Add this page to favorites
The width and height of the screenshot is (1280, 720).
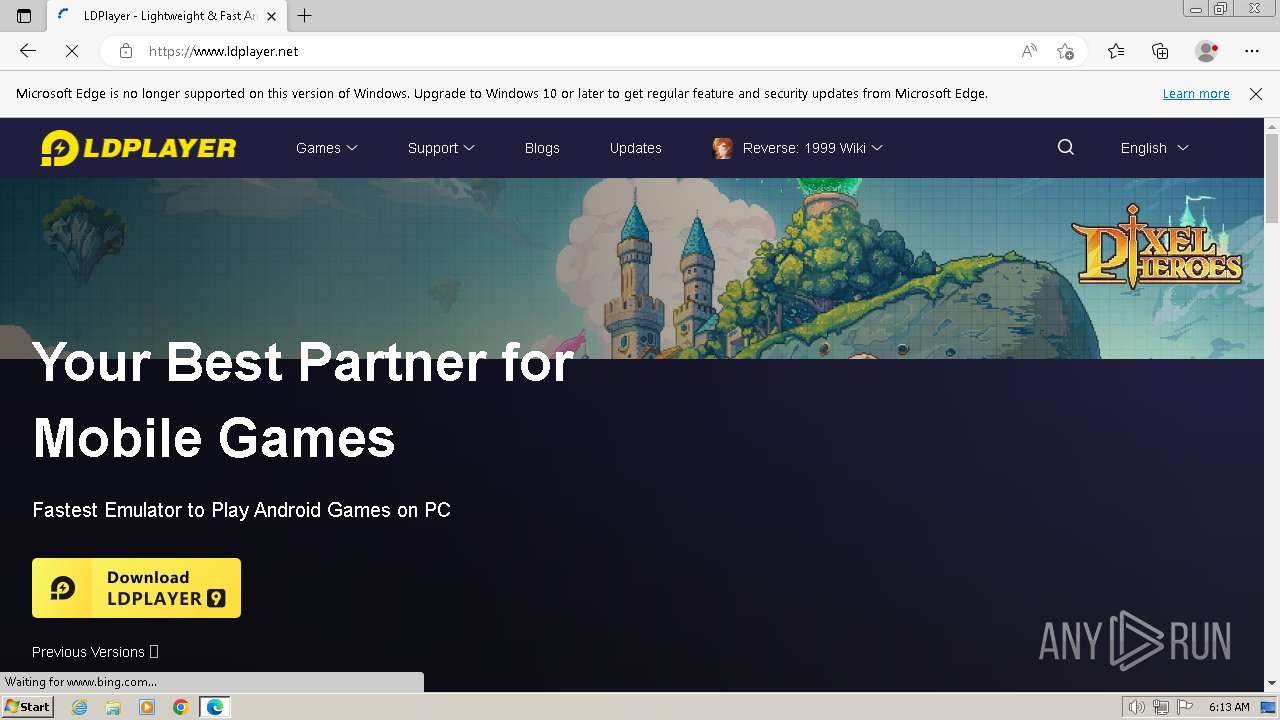pyautogui.click(x=1065, y=51)
